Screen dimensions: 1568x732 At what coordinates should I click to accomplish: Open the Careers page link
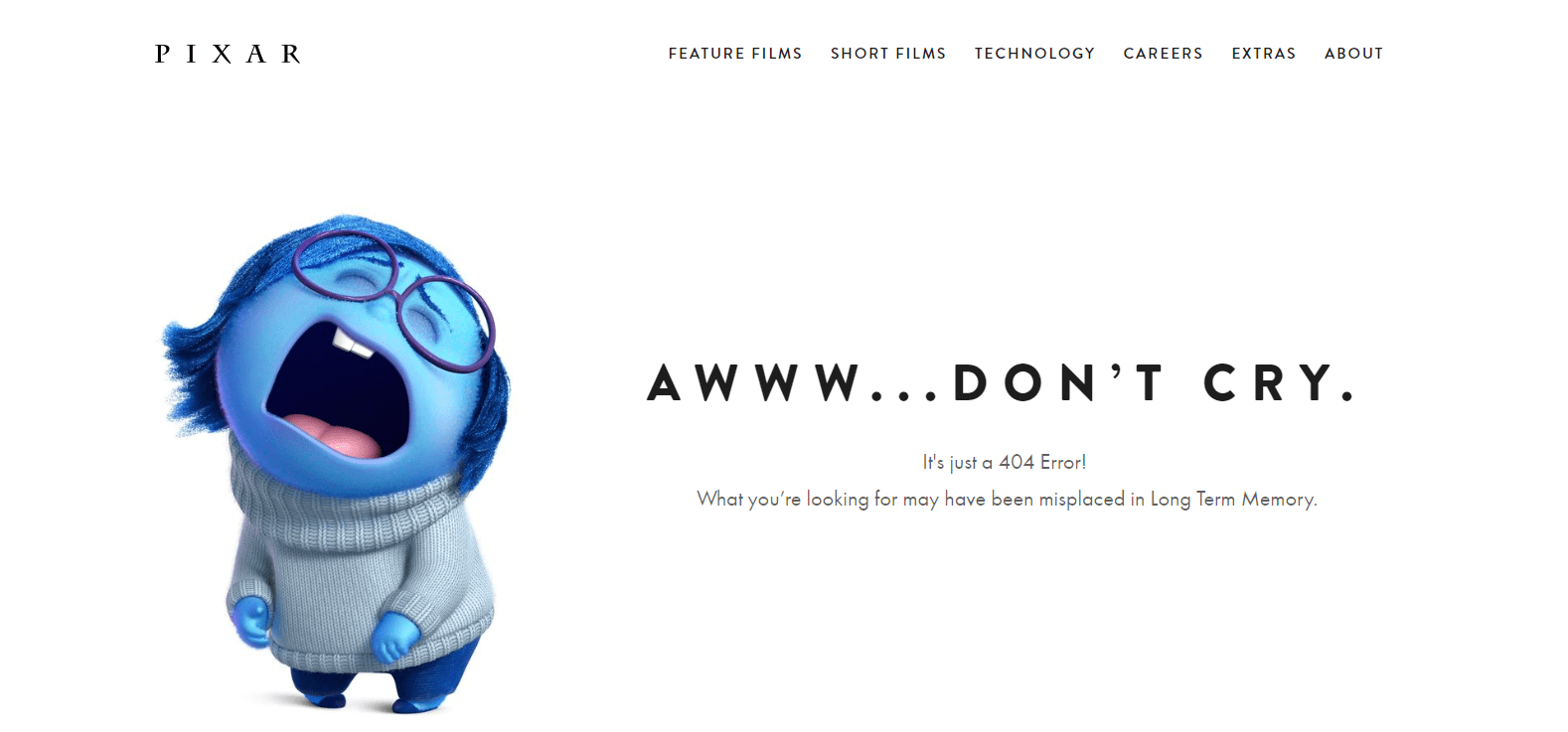[x=1164, y=54]
